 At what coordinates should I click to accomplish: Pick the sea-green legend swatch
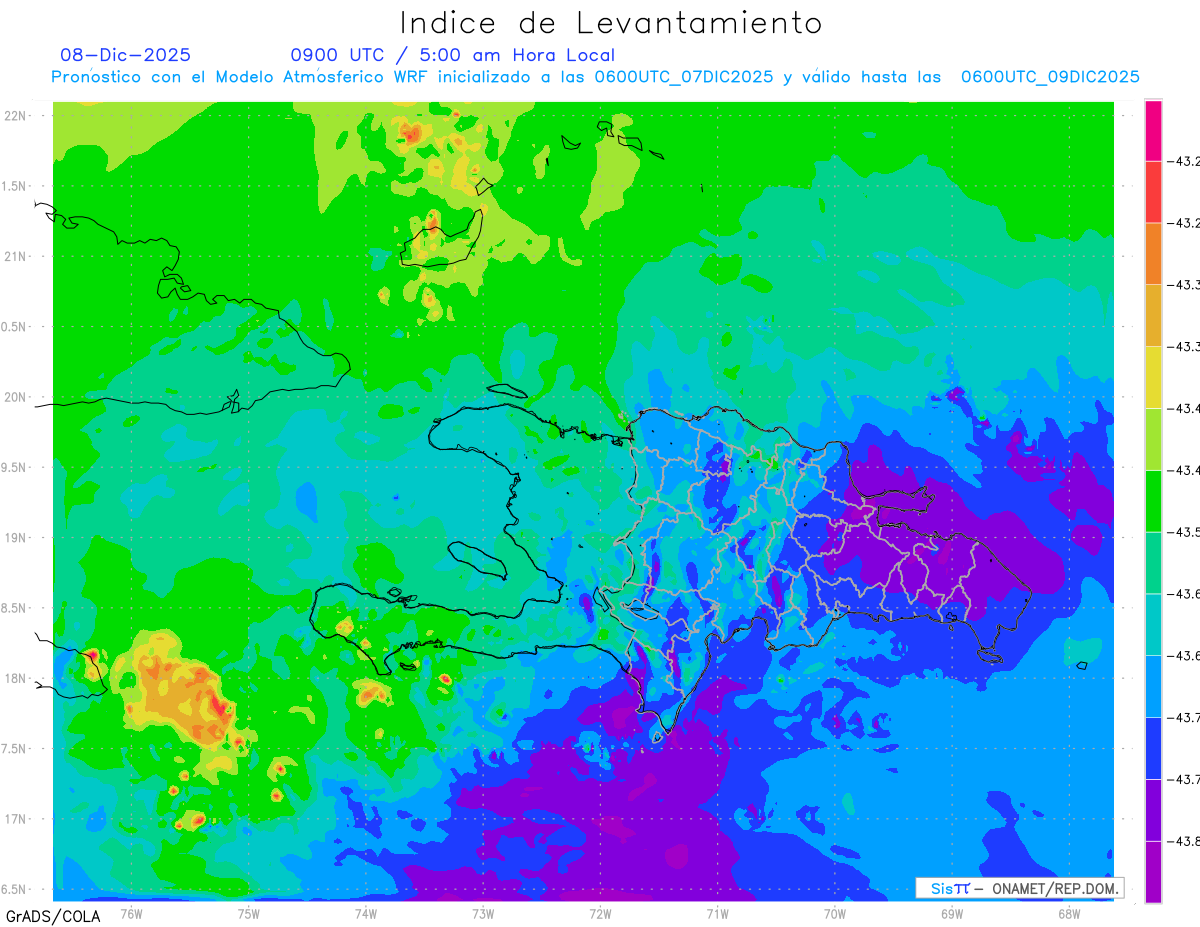[x=1153, y=563]
